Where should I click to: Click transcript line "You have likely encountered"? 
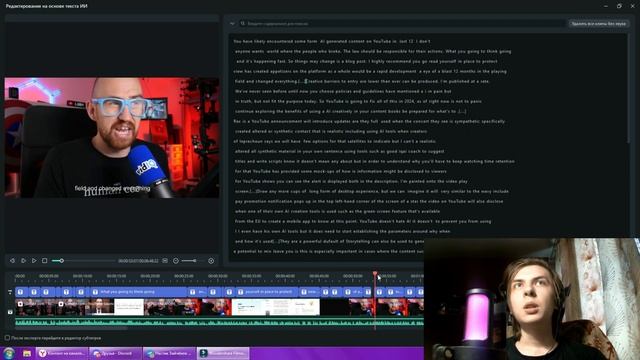(332, 41)
